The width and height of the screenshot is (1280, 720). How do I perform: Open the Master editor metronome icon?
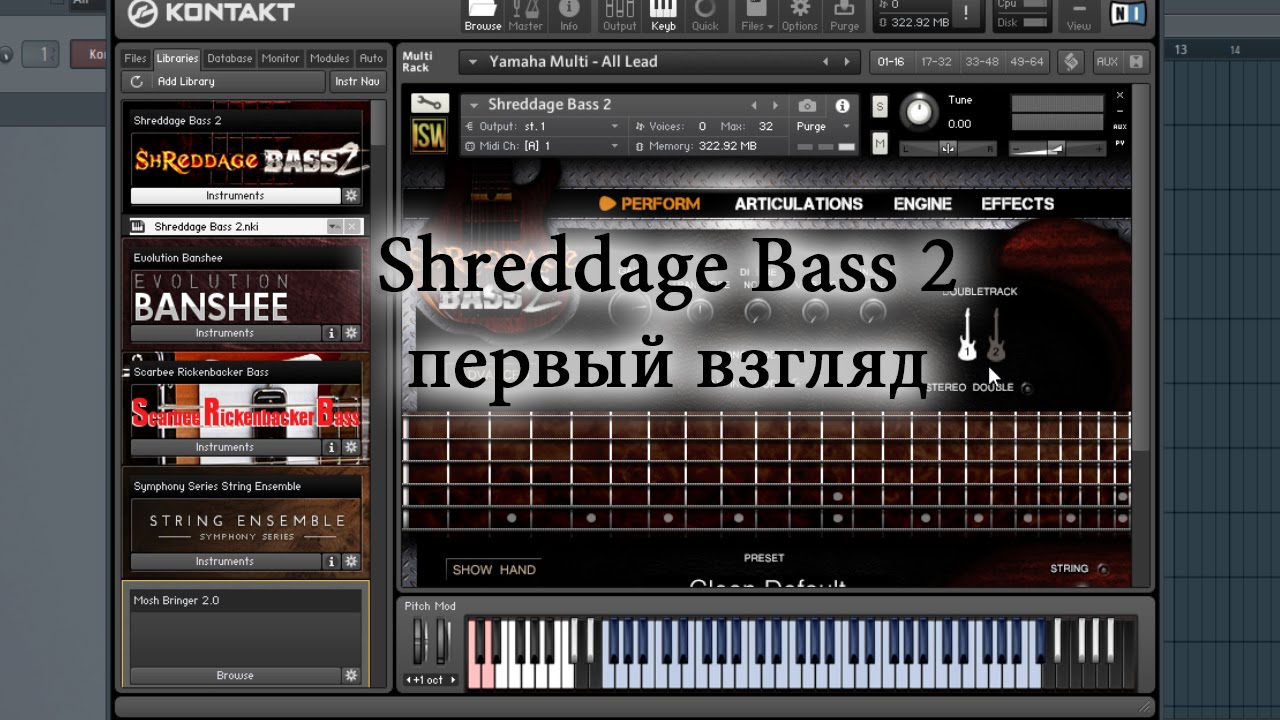(526, 16)
